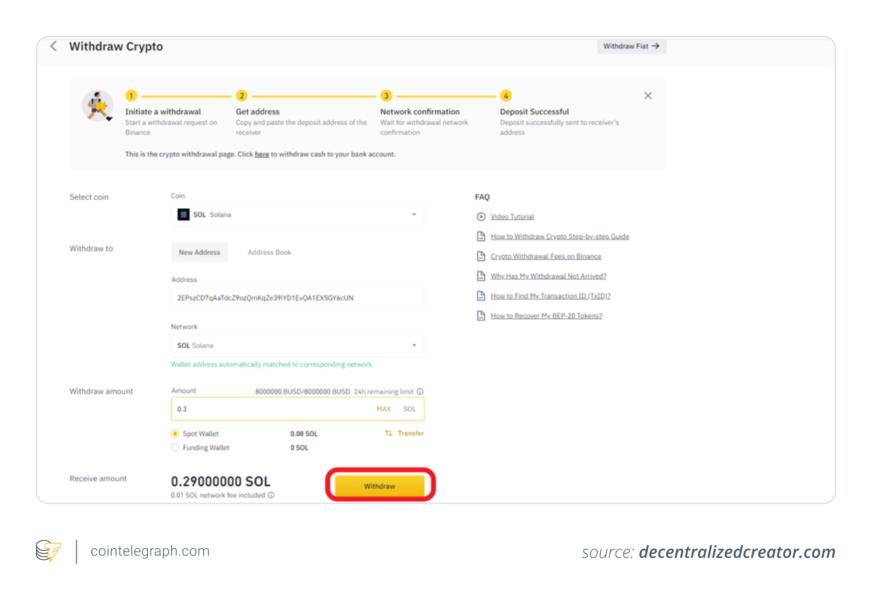
Task: Click the 'Initiate a withdrawal' step title
Action: click(163, 112)
